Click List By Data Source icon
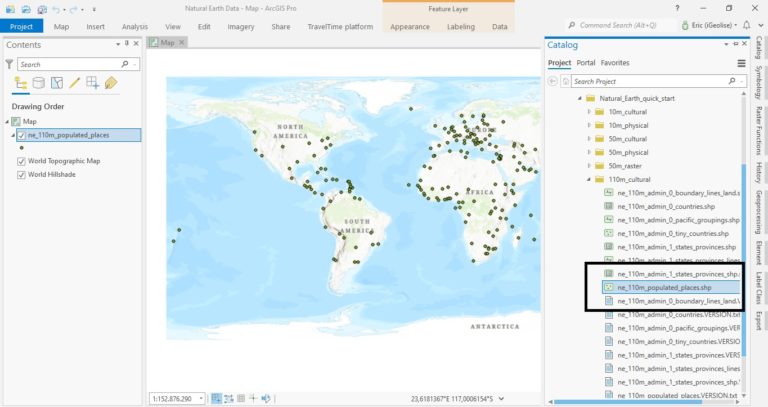 (x=39, y=83)
